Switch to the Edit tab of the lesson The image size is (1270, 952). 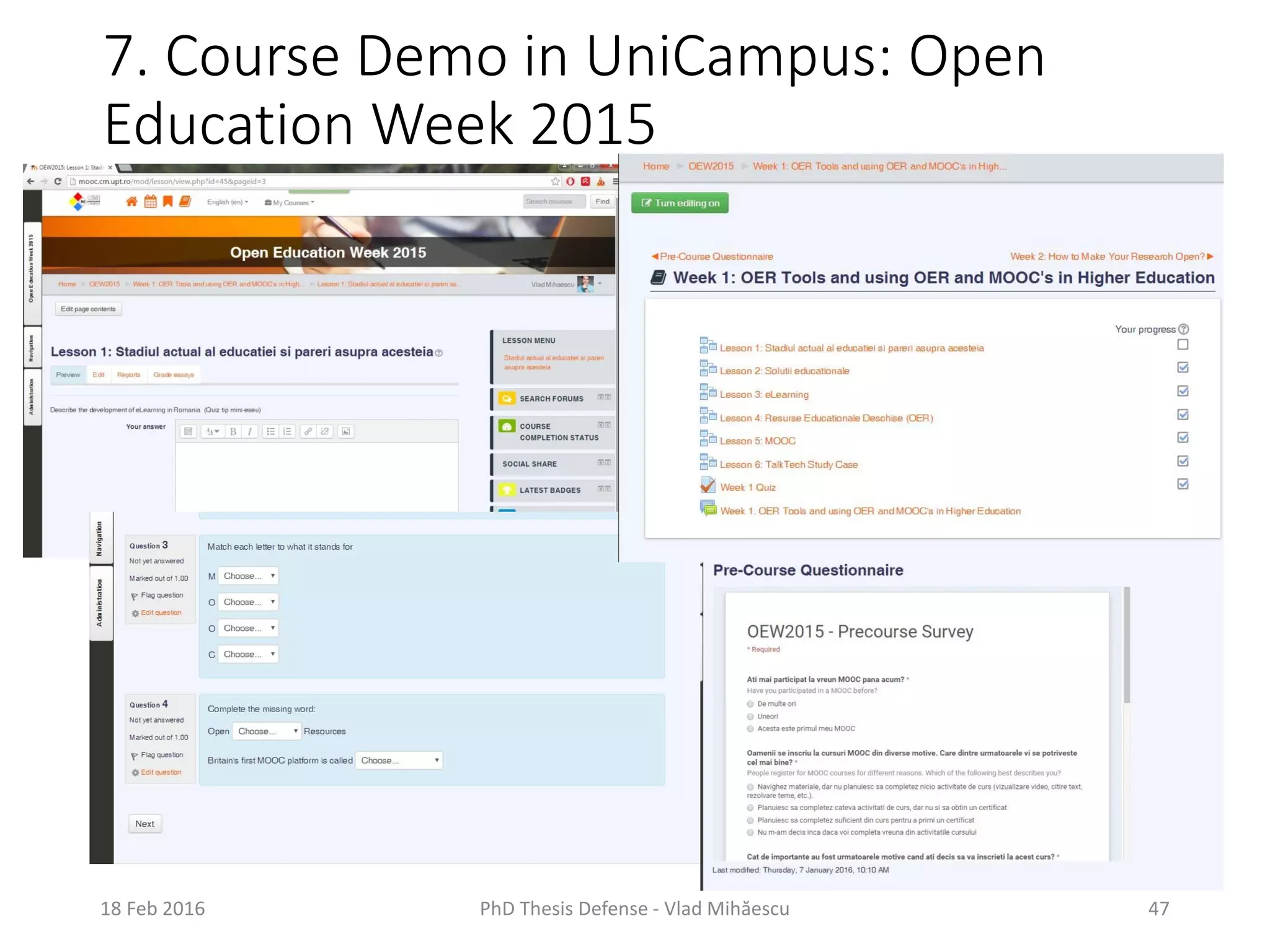[x=99, y=374]
